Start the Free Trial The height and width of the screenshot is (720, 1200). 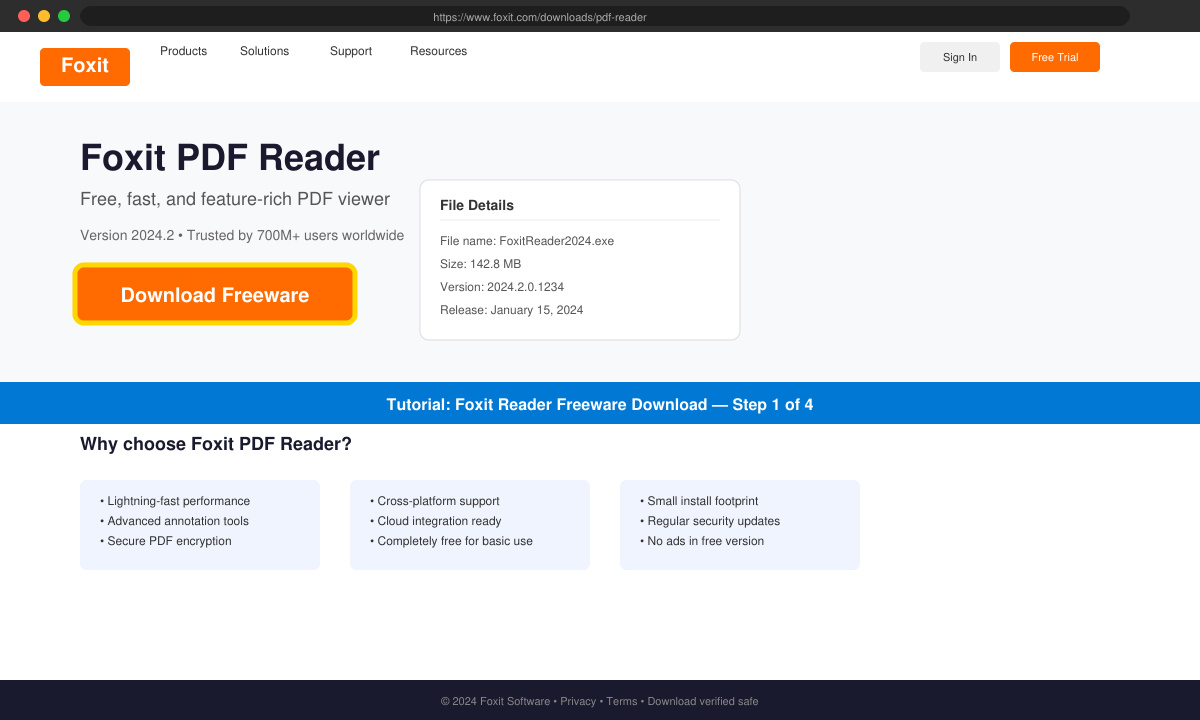[1055, 57]
